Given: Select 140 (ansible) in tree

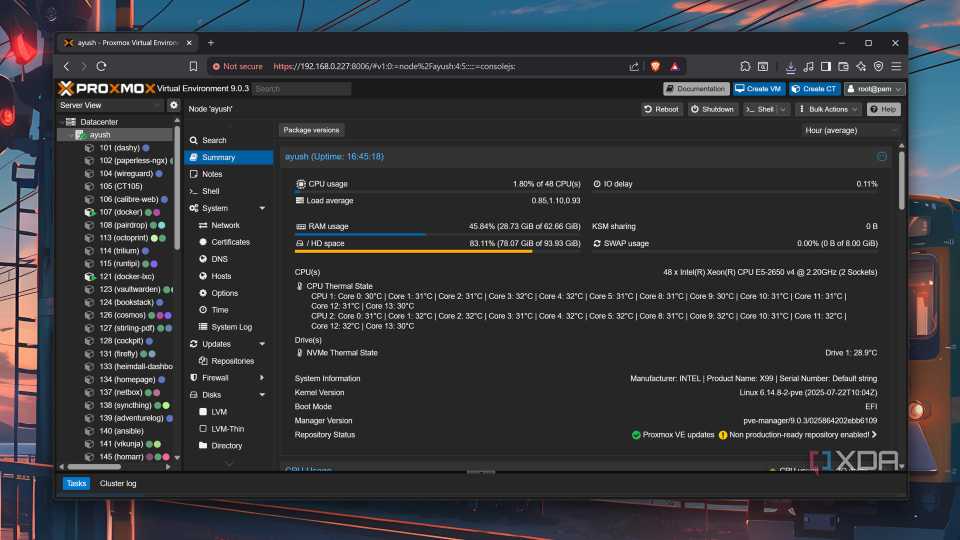Looking at the screenshot, I should pos(121,431).
